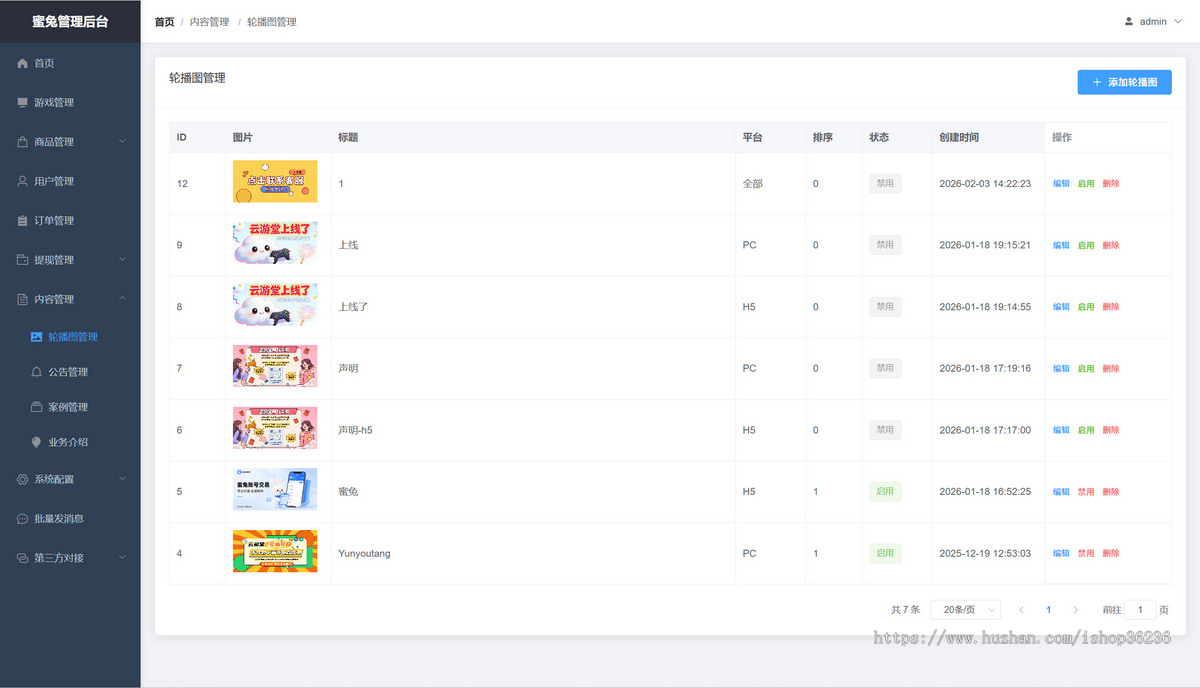The height and width of the screenshot is (688, 1200).
Task: Open the Yunyoutang row banner thumbnail
Action: (x=275, y=551)
